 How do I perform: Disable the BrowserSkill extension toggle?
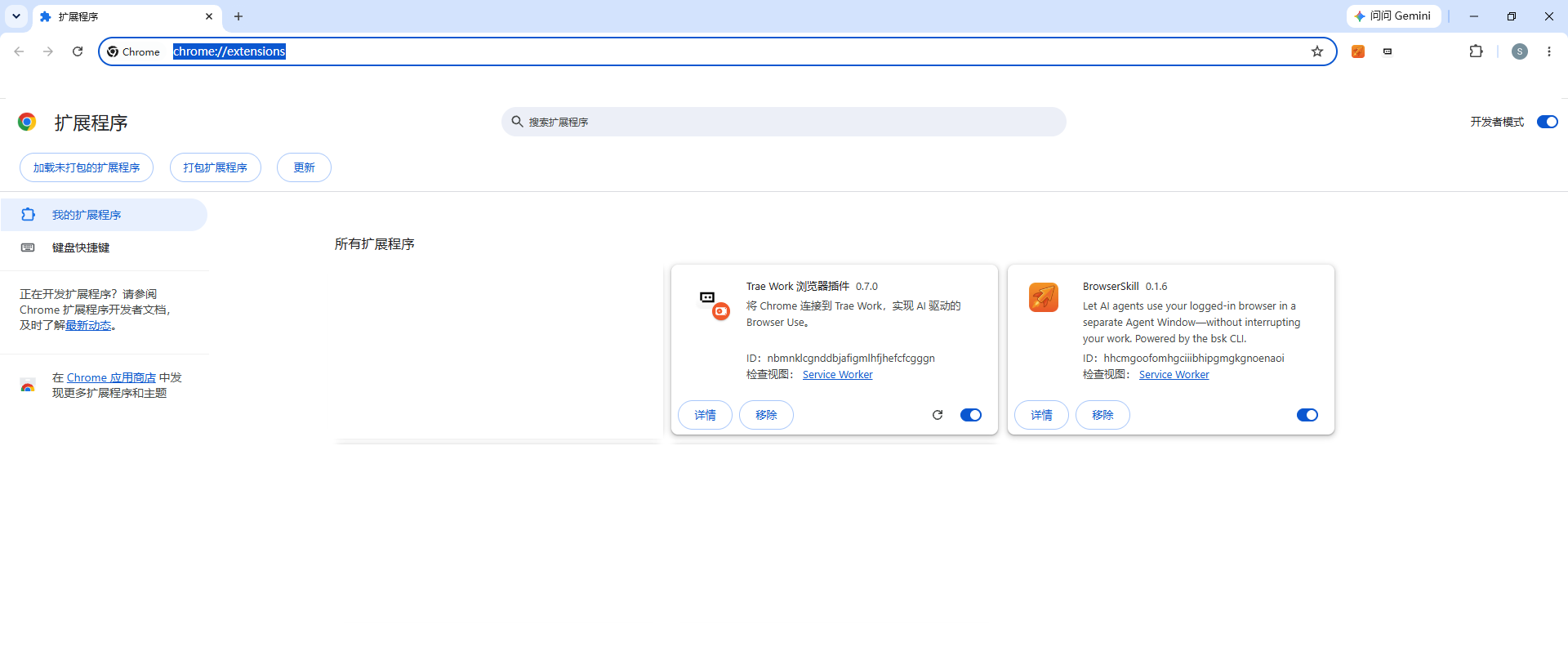[x=1307, y=415]
